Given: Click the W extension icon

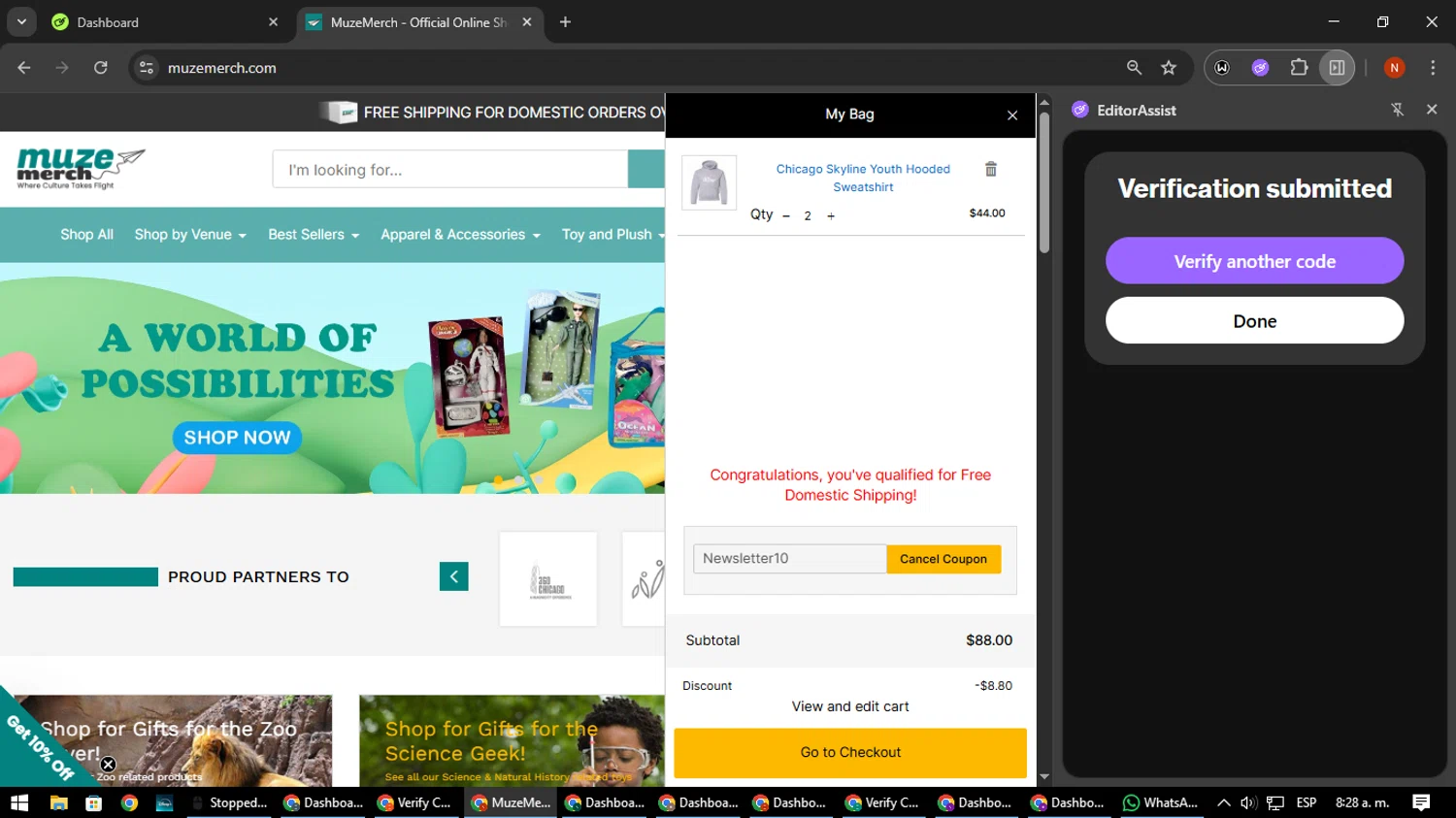Looking at the screenshot, I should (1222, 68).
